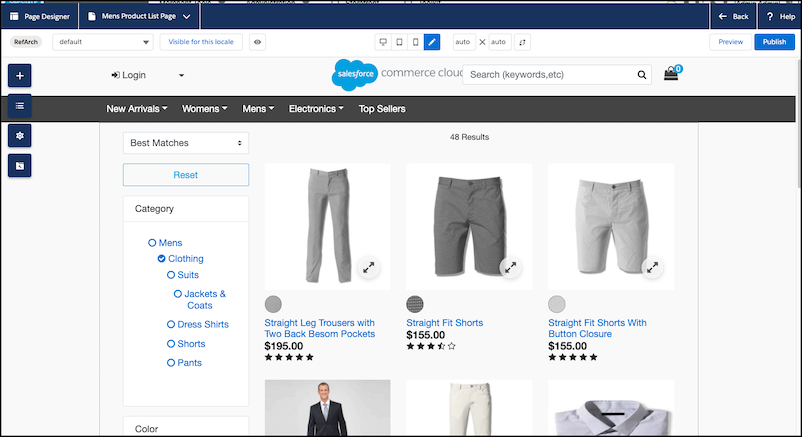Open the Best Matches sort dropdown
Viewport: 802px width, 437px height.
[x=186, y=143]
